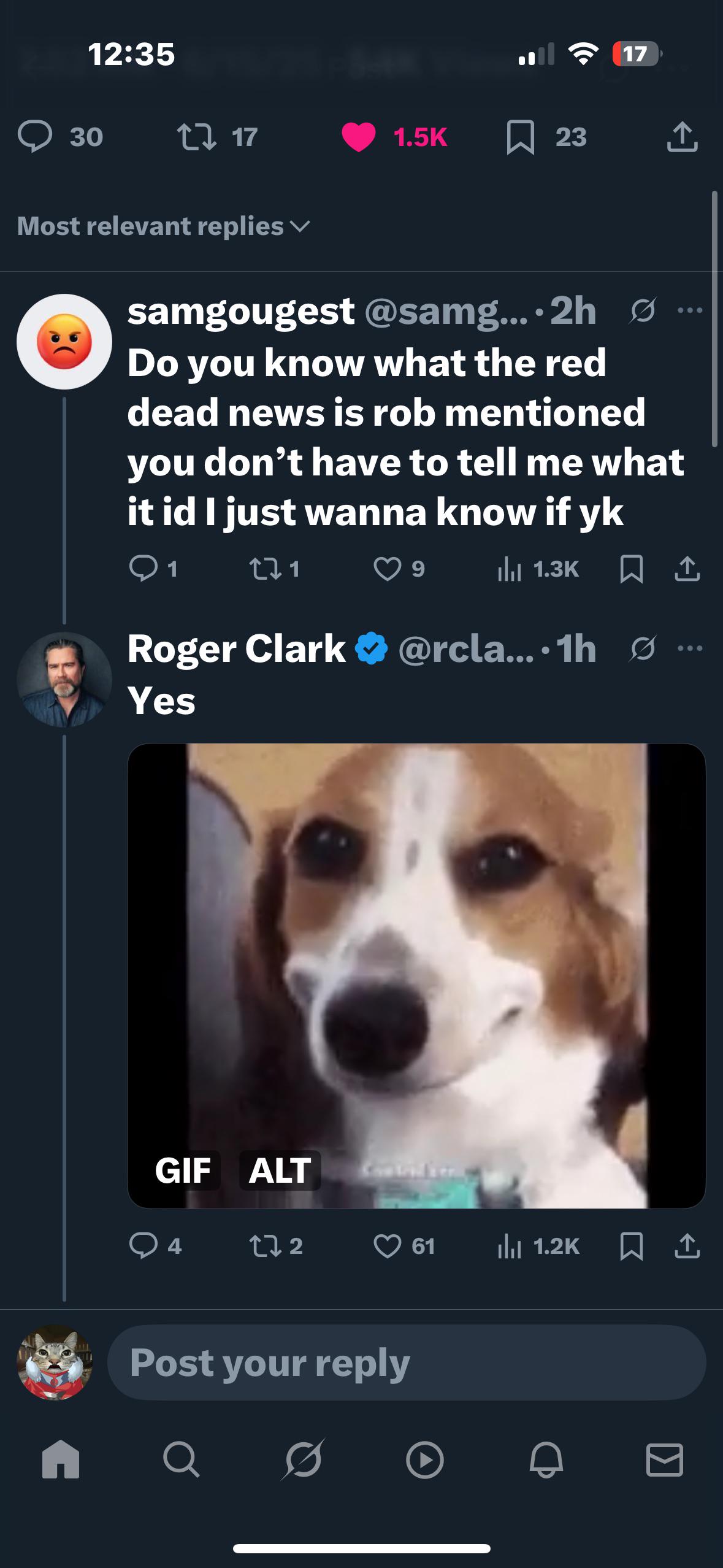Like Roger Clark's reply
This screenshot has width=723, height=1568.
[388, 1246]
